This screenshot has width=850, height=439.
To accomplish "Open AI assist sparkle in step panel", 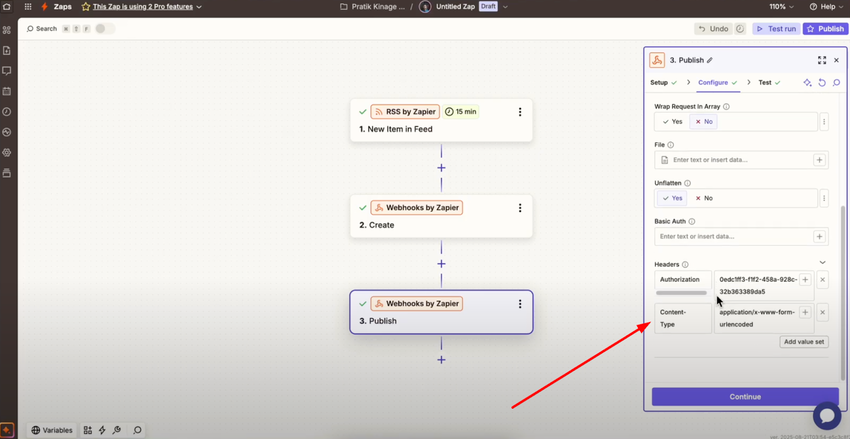I will pyautogui.click(x=808, y=82).
